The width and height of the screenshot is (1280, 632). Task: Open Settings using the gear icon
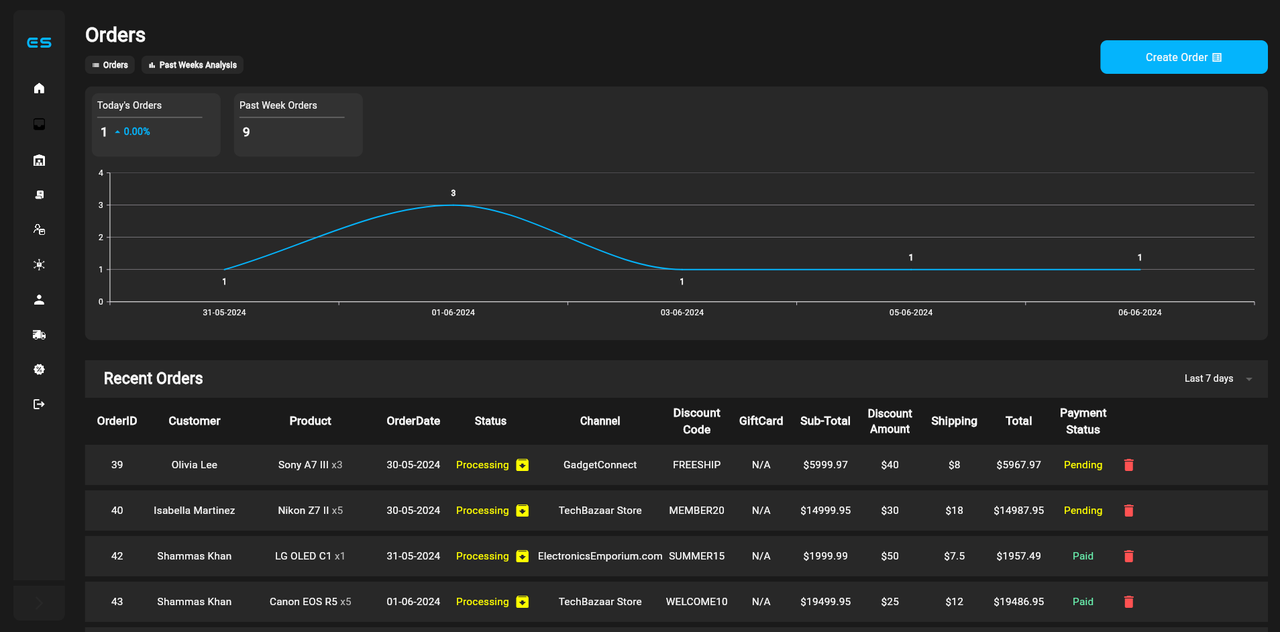click(39, 369)
